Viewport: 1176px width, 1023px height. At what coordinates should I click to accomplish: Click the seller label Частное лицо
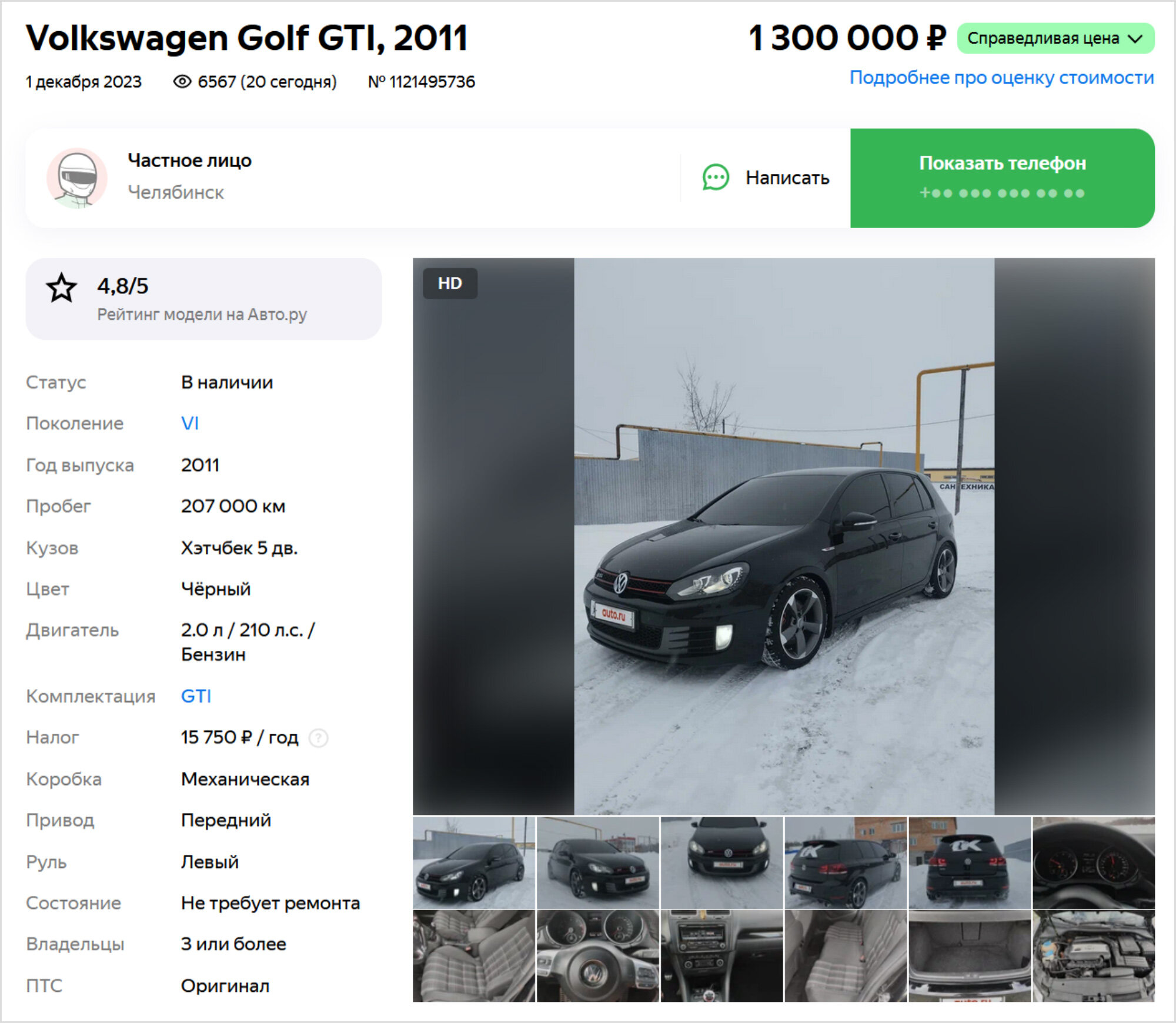click(x=190, y=160)
